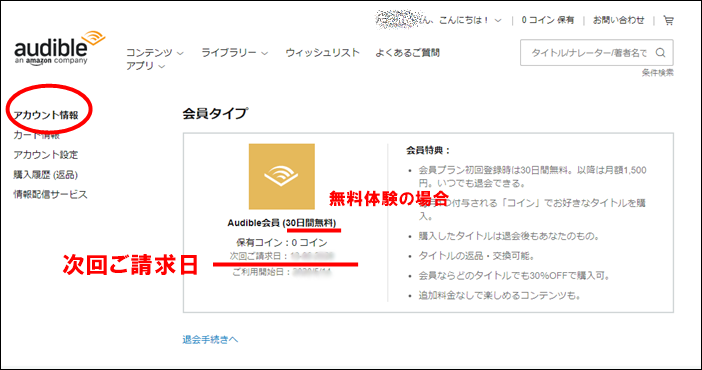Expand the コンテンツ menu
This screenshot has width=702, height=370.
[154, 53]
